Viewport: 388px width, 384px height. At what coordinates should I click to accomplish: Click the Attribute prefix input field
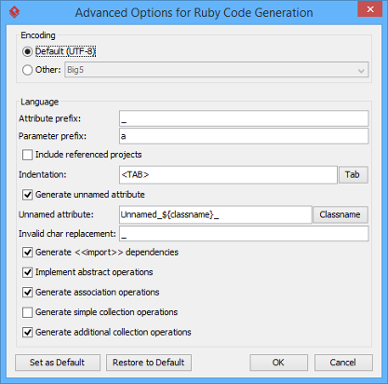point(244,119)
